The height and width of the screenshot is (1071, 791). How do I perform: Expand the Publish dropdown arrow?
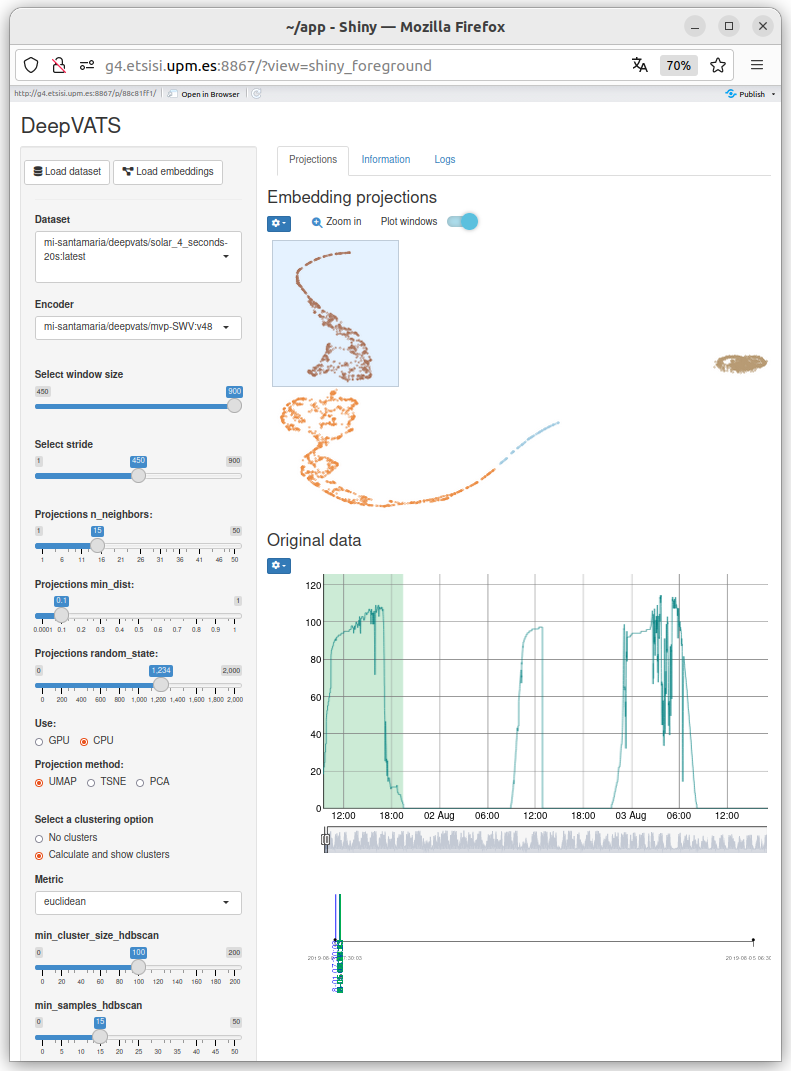(x=773, y=94)
